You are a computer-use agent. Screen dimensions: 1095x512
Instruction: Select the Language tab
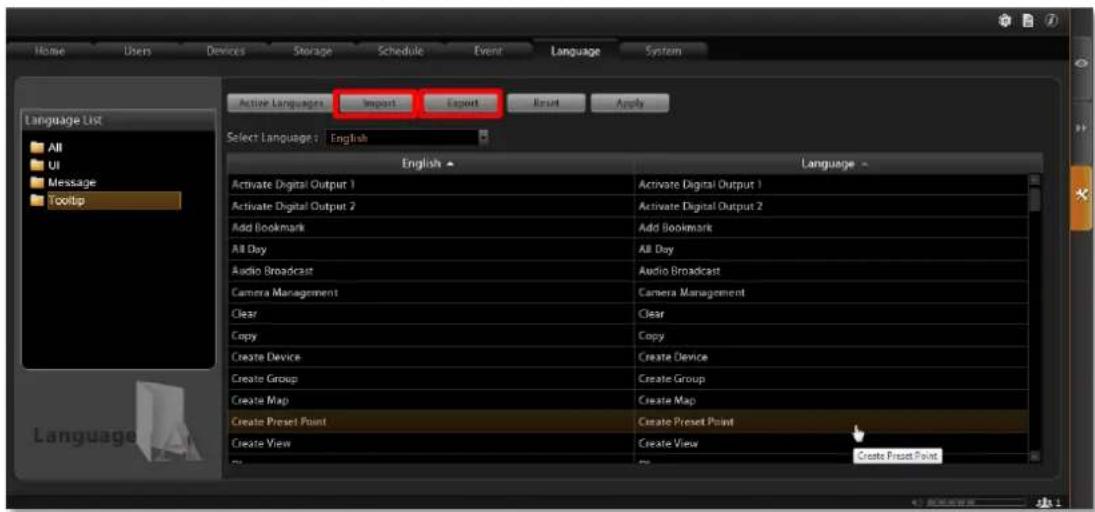click(x=575, y=51)
